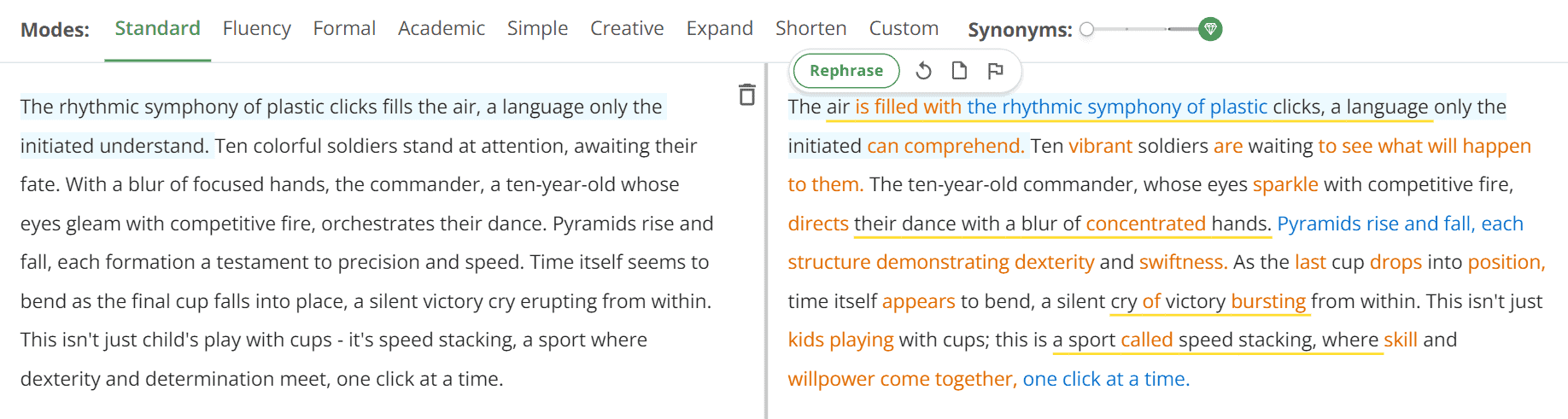The width and height of the screenshot is (1568, 419).
Task: Click the undo rephrase arrow icon
Action: tap(923, 71)
